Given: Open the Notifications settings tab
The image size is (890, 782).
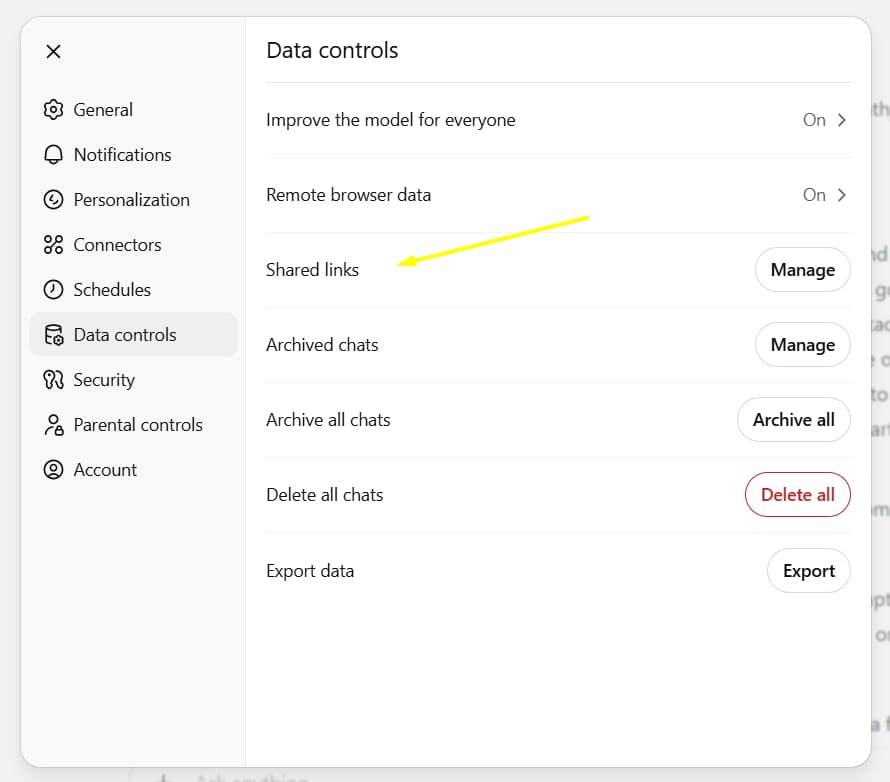Looking at the screenshot, I should pos(122,155).
